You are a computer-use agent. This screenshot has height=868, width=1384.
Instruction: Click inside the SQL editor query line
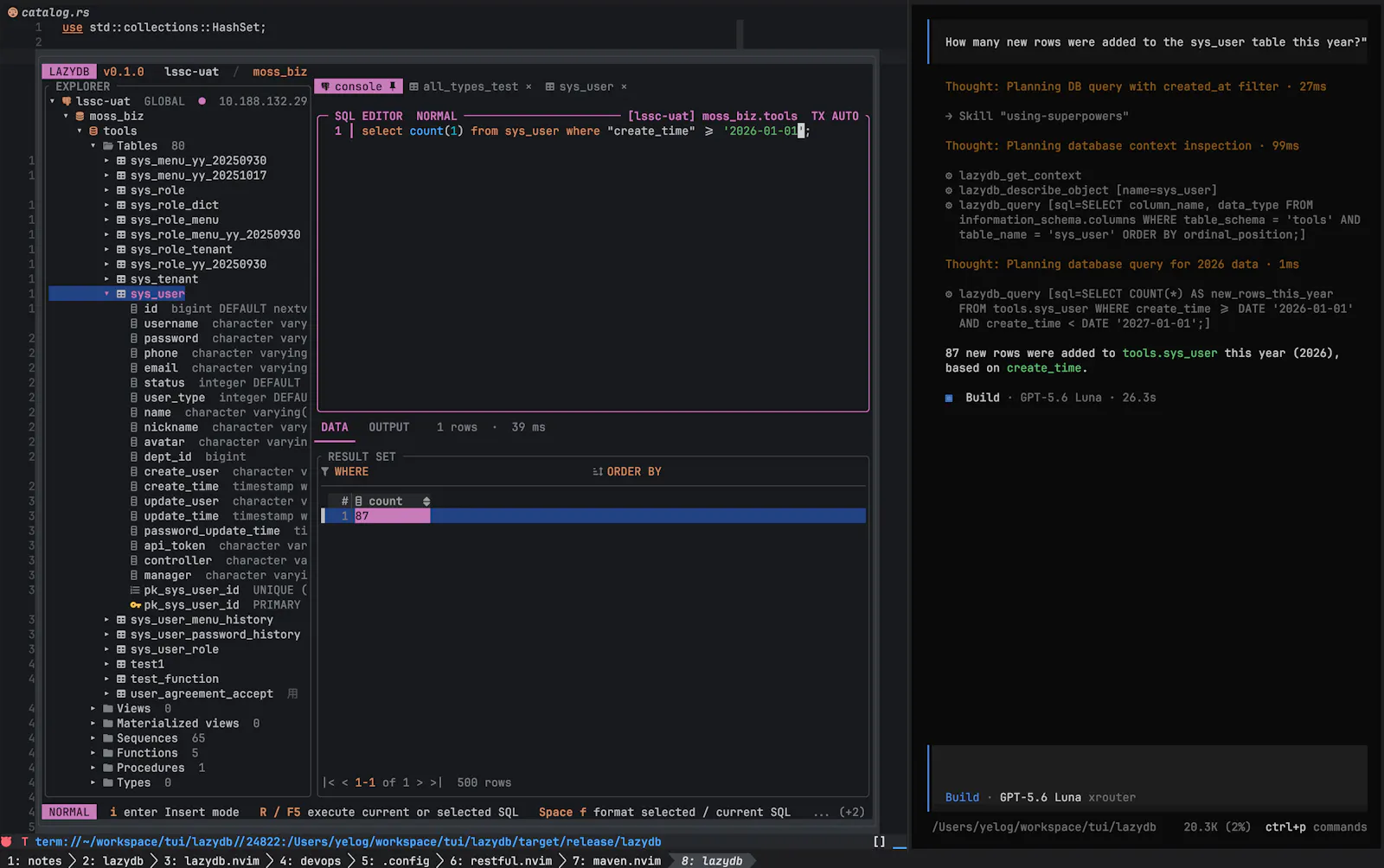point(586,131)
